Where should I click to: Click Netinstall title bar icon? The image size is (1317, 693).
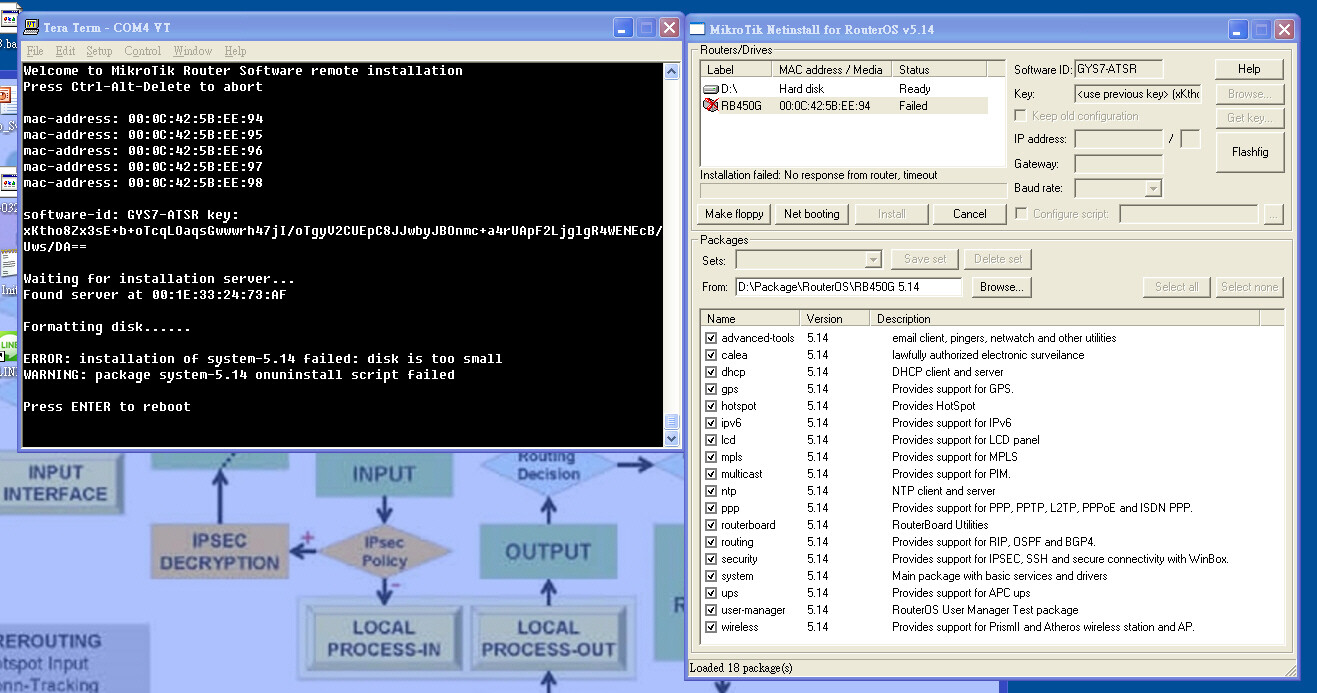(x=698, y=29)
